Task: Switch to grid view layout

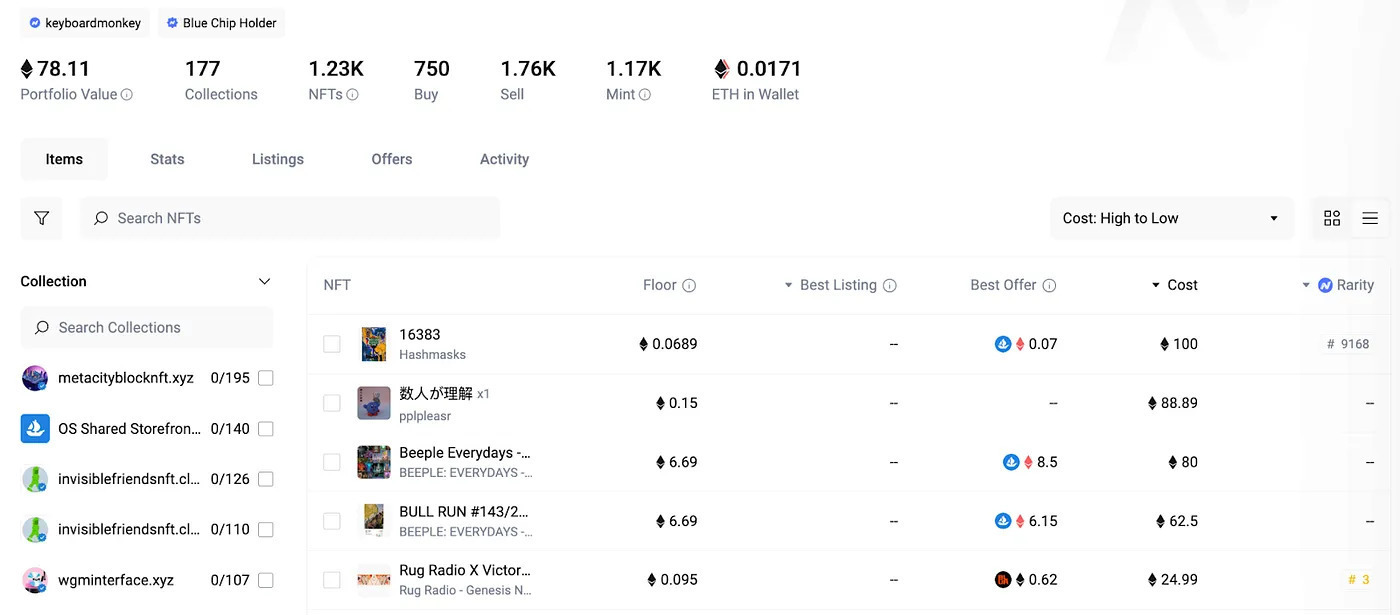Action: 1332,218
